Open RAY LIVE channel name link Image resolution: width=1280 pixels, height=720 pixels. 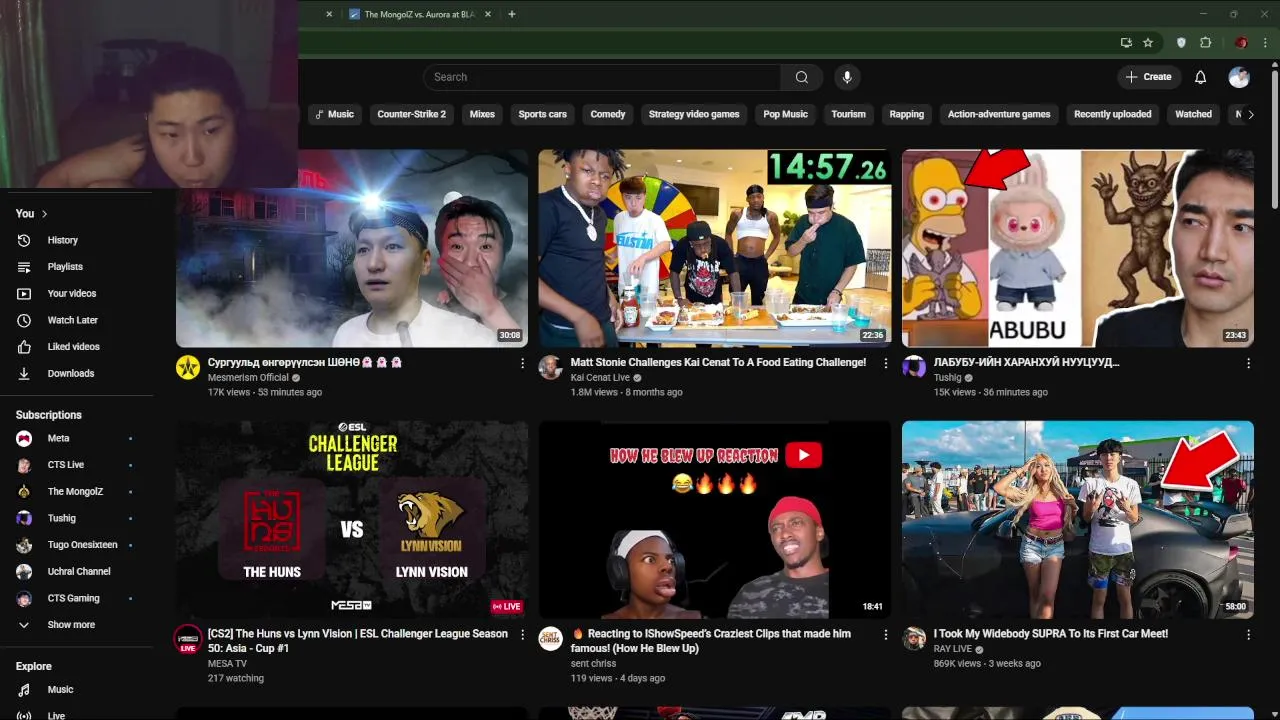953,649
